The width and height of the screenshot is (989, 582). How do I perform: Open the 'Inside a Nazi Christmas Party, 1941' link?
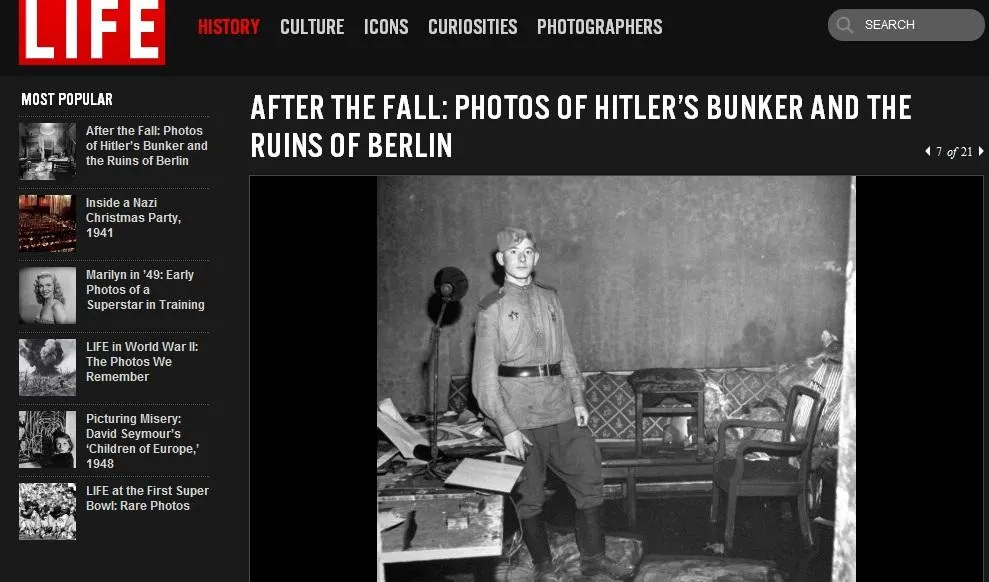[x=134, y=218]
